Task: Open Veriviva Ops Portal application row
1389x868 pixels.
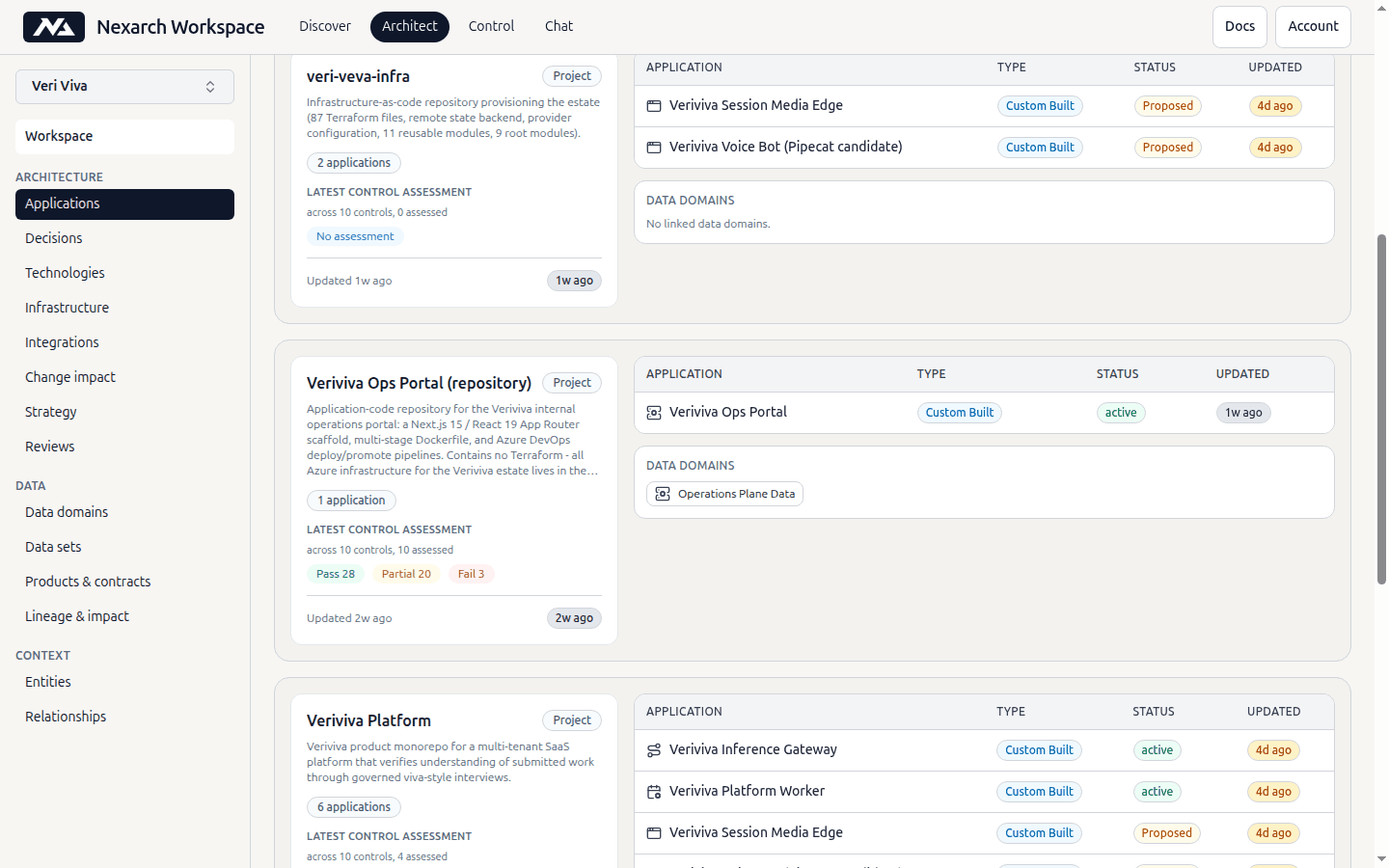Action: 984,413
